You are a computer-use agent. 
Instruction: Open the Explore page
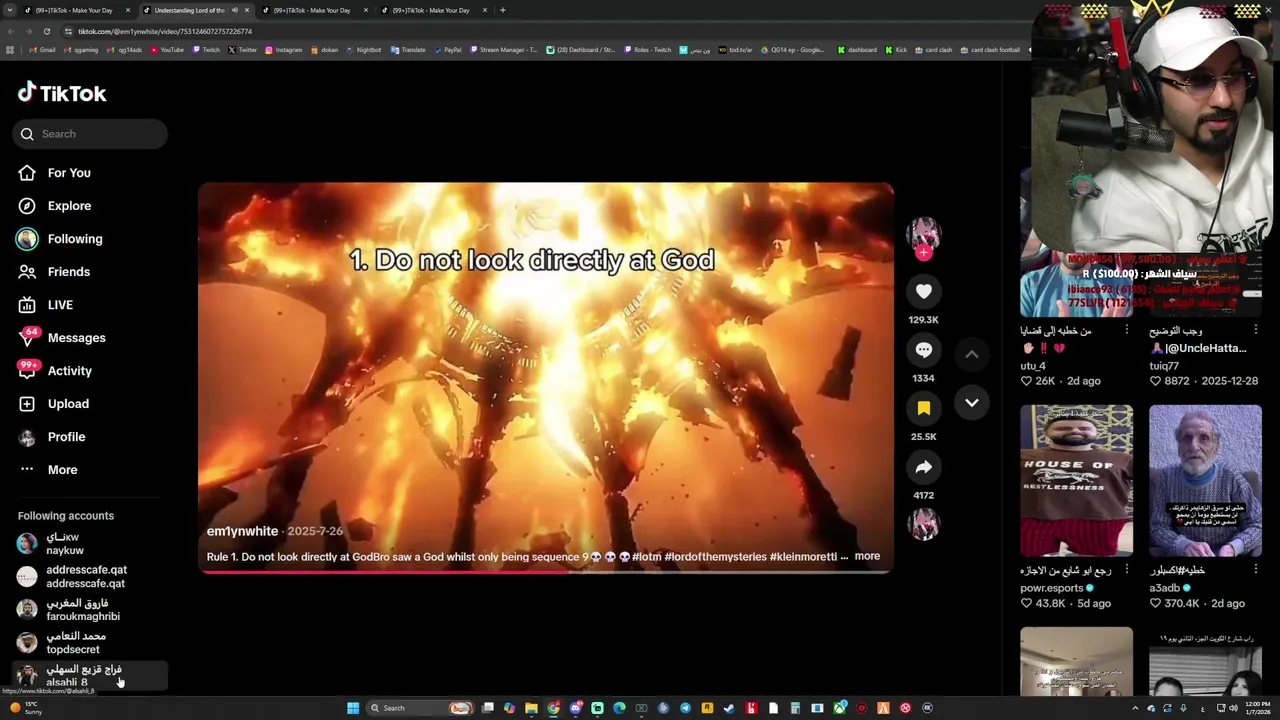point(69,206)
